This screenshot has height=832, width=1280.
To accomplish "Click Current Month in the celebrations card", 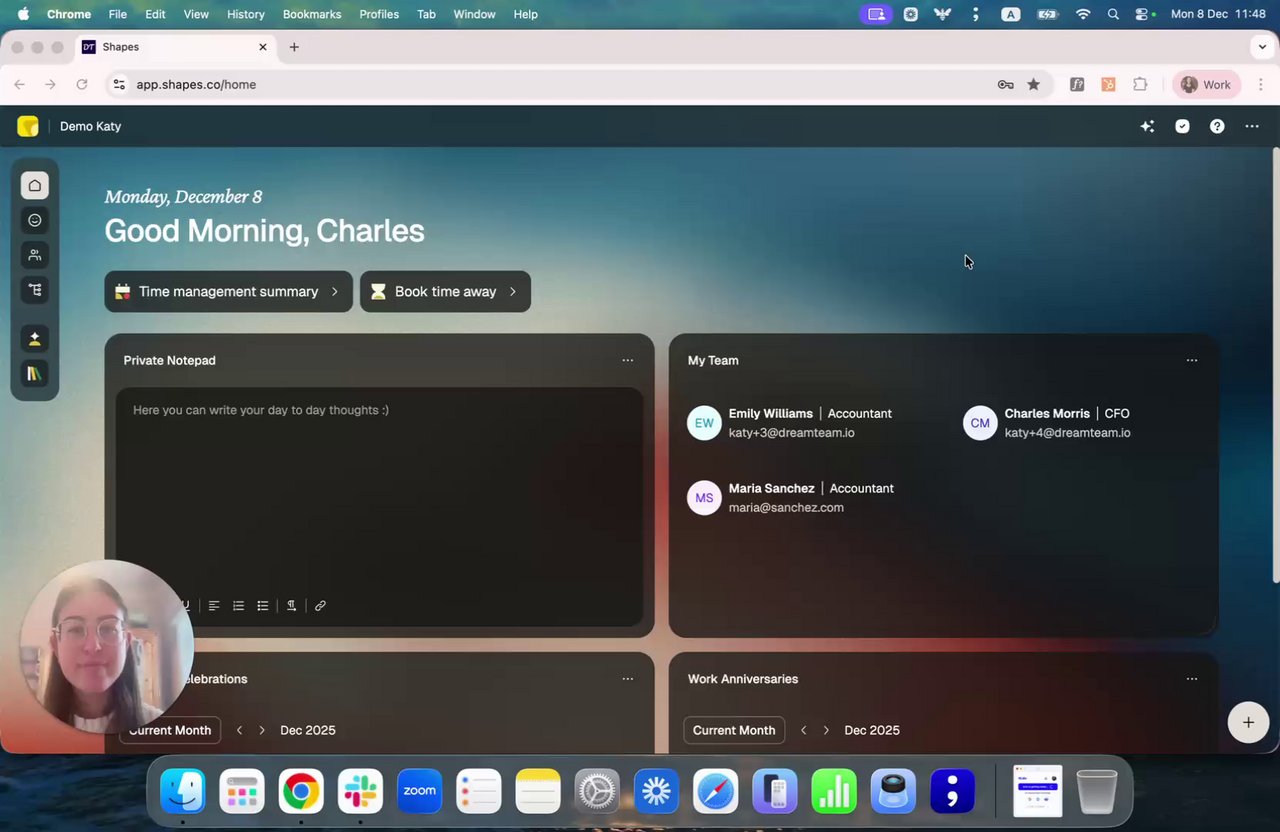I will point(170,730).
